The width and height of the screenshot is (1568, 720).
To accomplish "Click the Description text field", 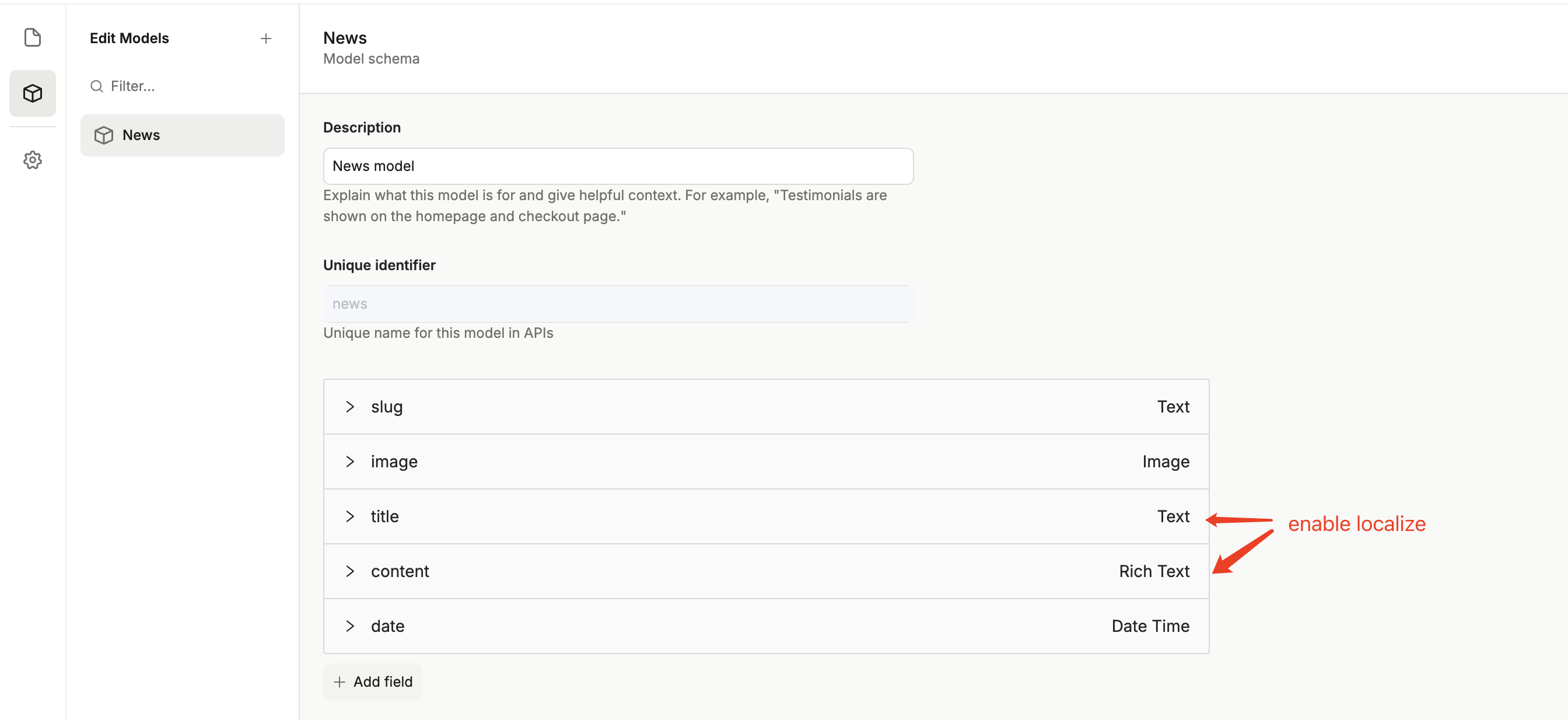I will click(618, 166).
